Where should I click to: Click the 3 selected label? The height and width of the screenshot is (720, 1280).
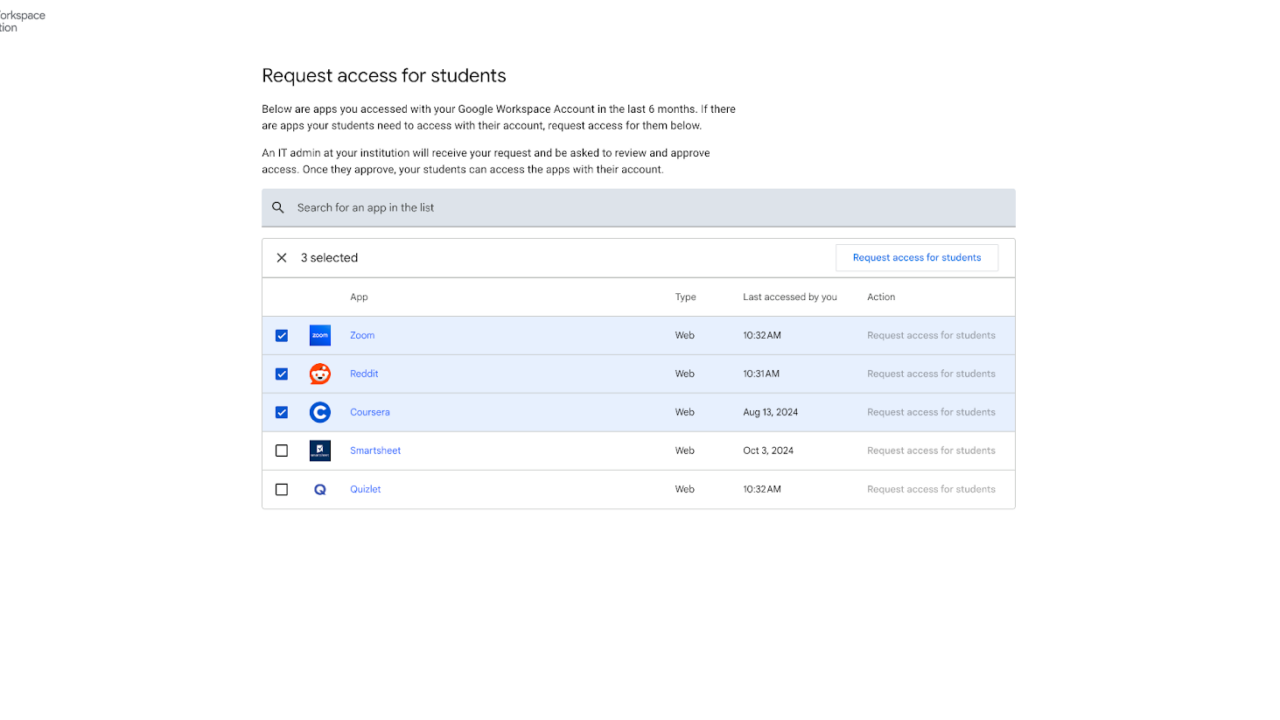[x=329, y=258]
